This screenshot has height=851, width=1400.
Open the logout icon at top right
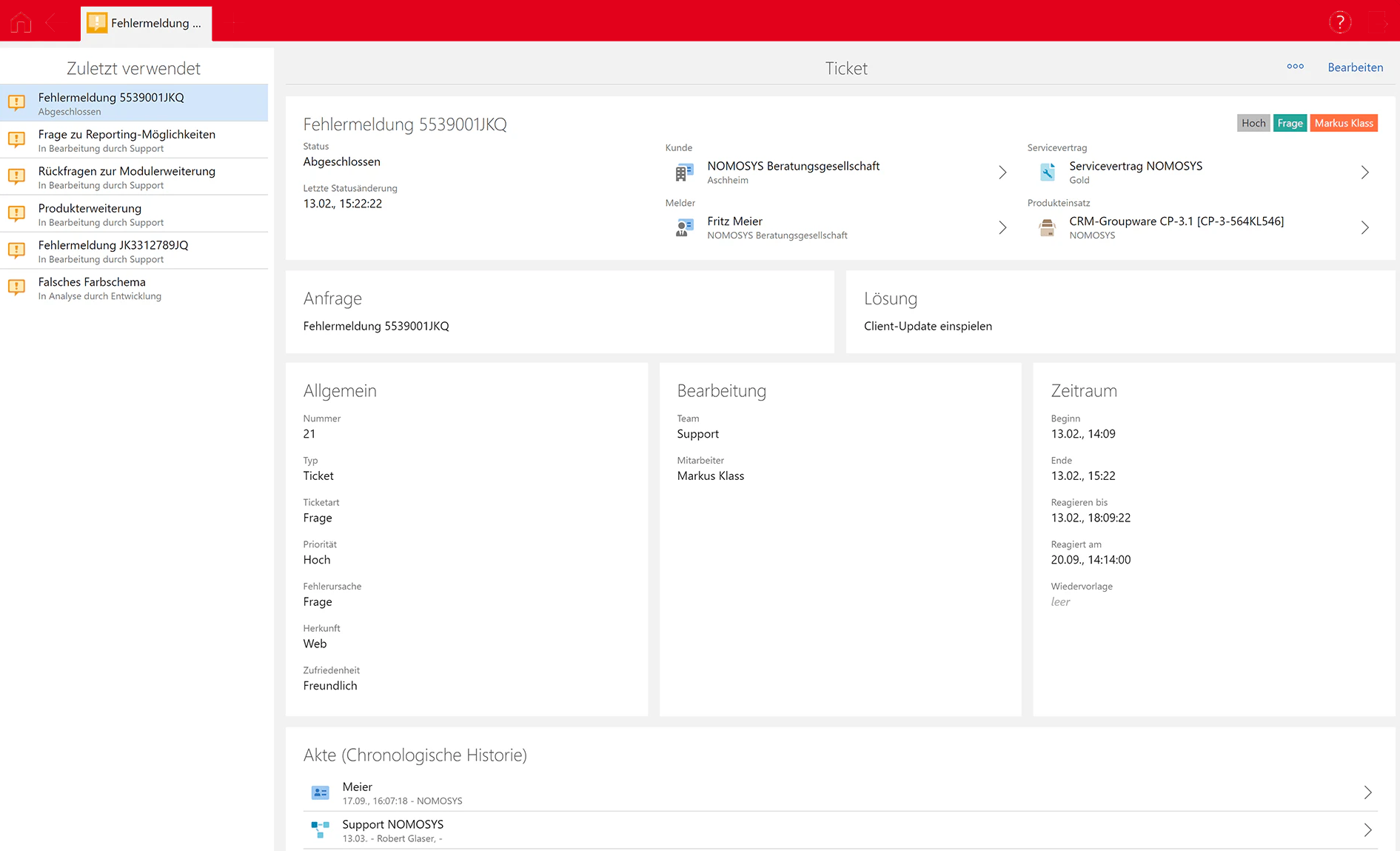[1379, 22]
